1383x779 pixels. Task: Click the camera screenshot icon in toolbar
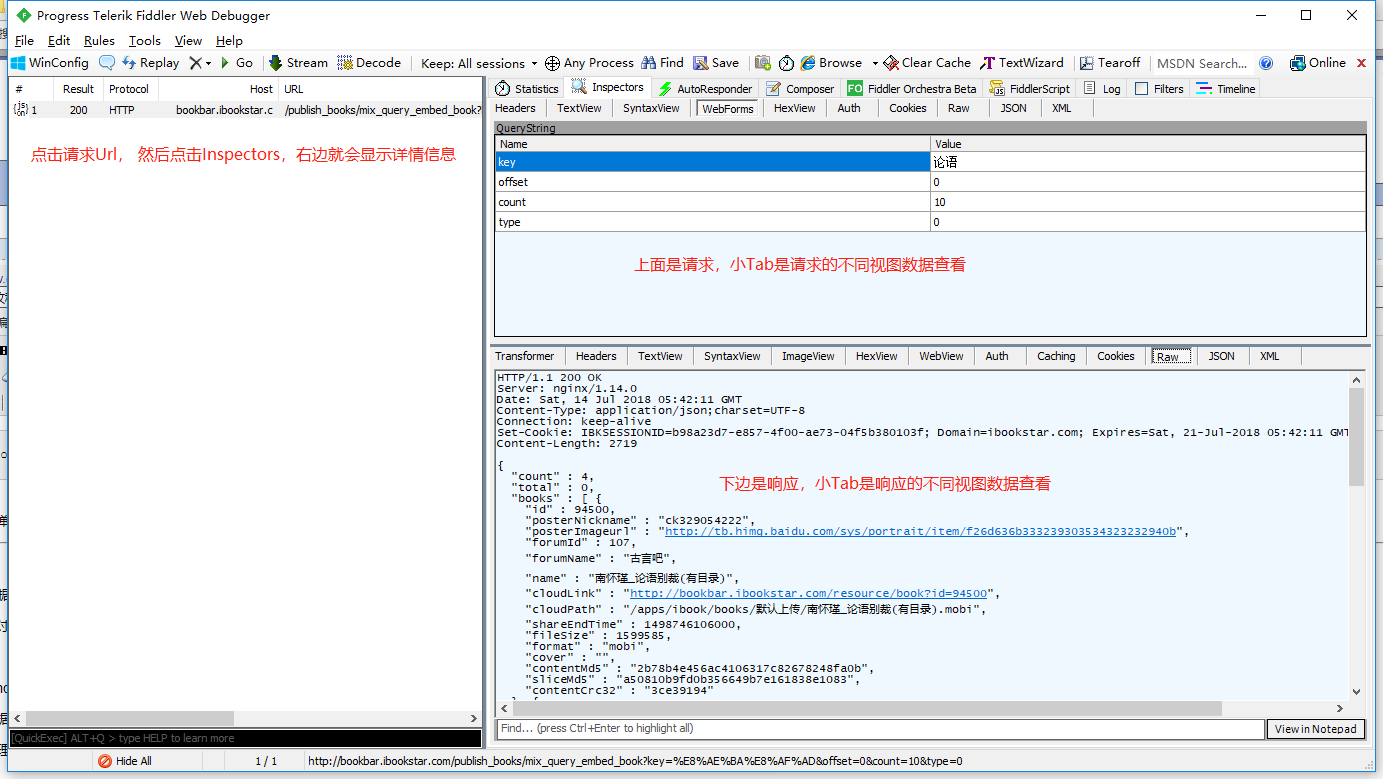pyautogui.click(x=763, y=63)
